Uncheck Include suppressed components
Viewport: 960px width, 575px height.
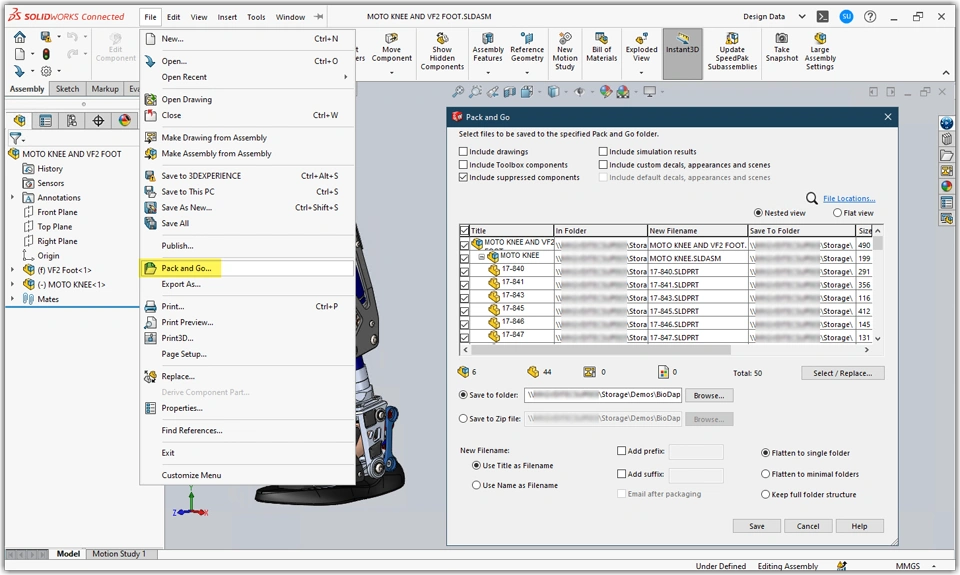pos(464,177)
